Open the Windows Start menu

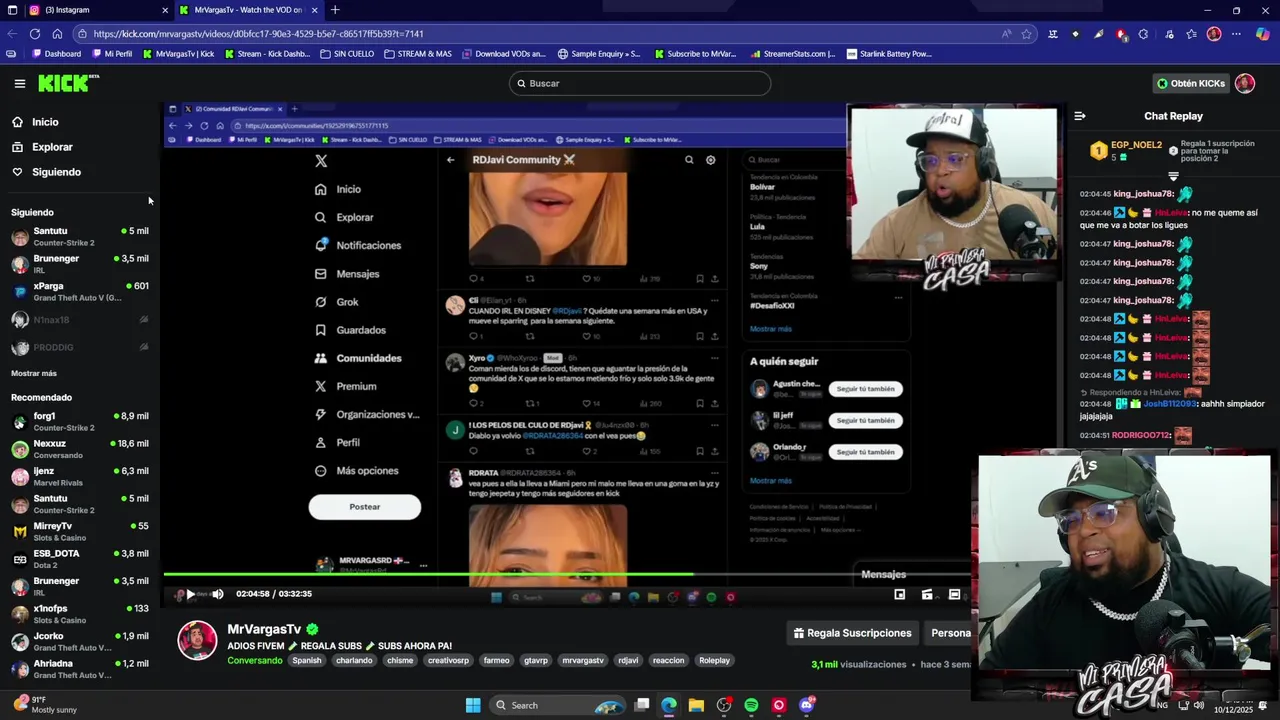(473, 705)
